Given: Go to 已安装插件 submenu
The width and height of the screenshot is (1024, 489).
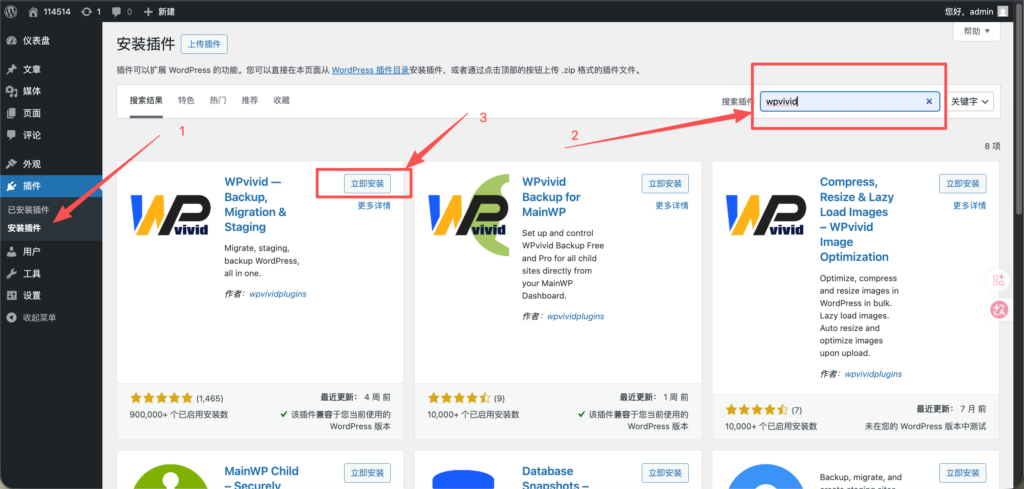Looking at the screenshot, I should [x=28, y=210].
